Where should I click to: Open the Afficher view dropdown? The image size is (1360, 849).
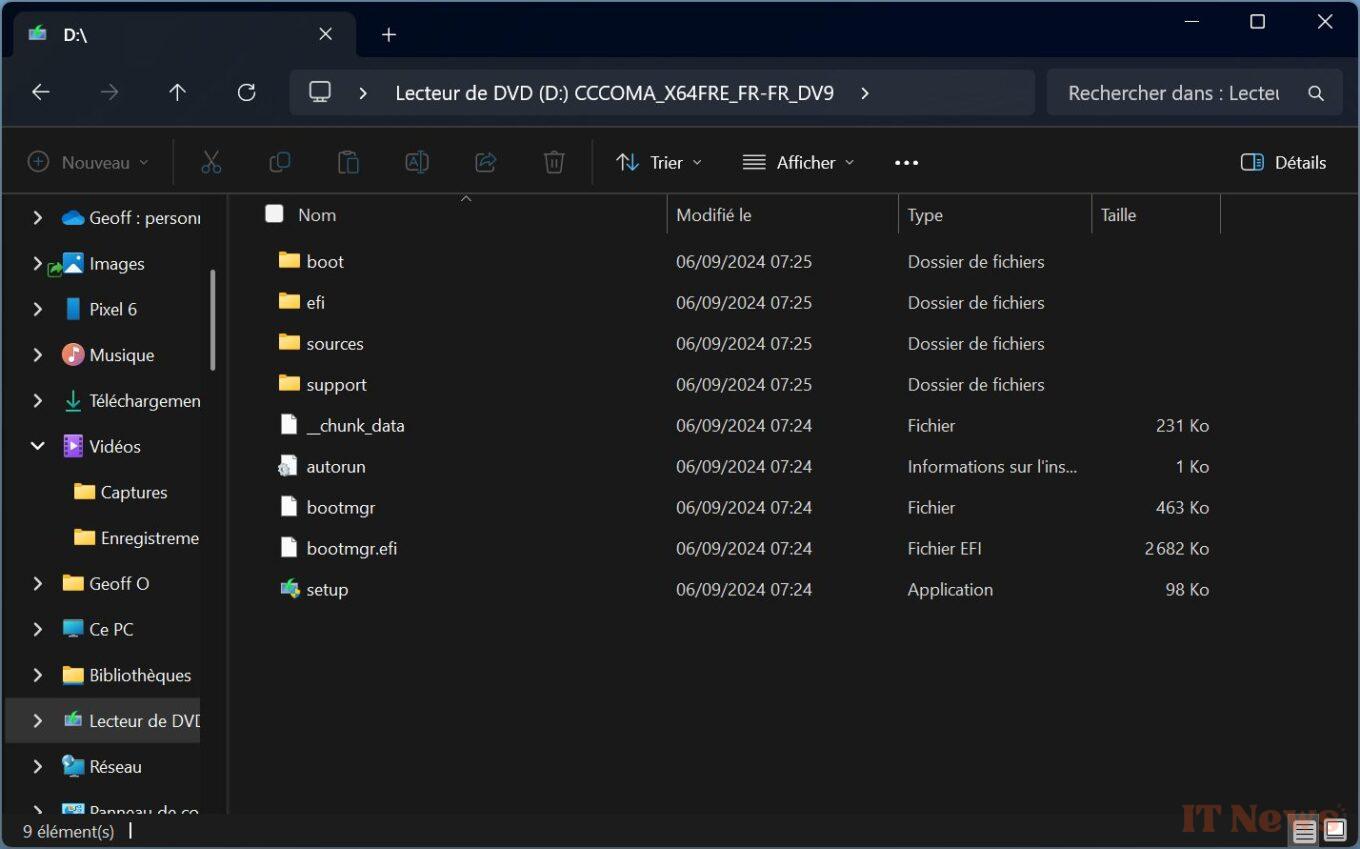tap(797, 162)
